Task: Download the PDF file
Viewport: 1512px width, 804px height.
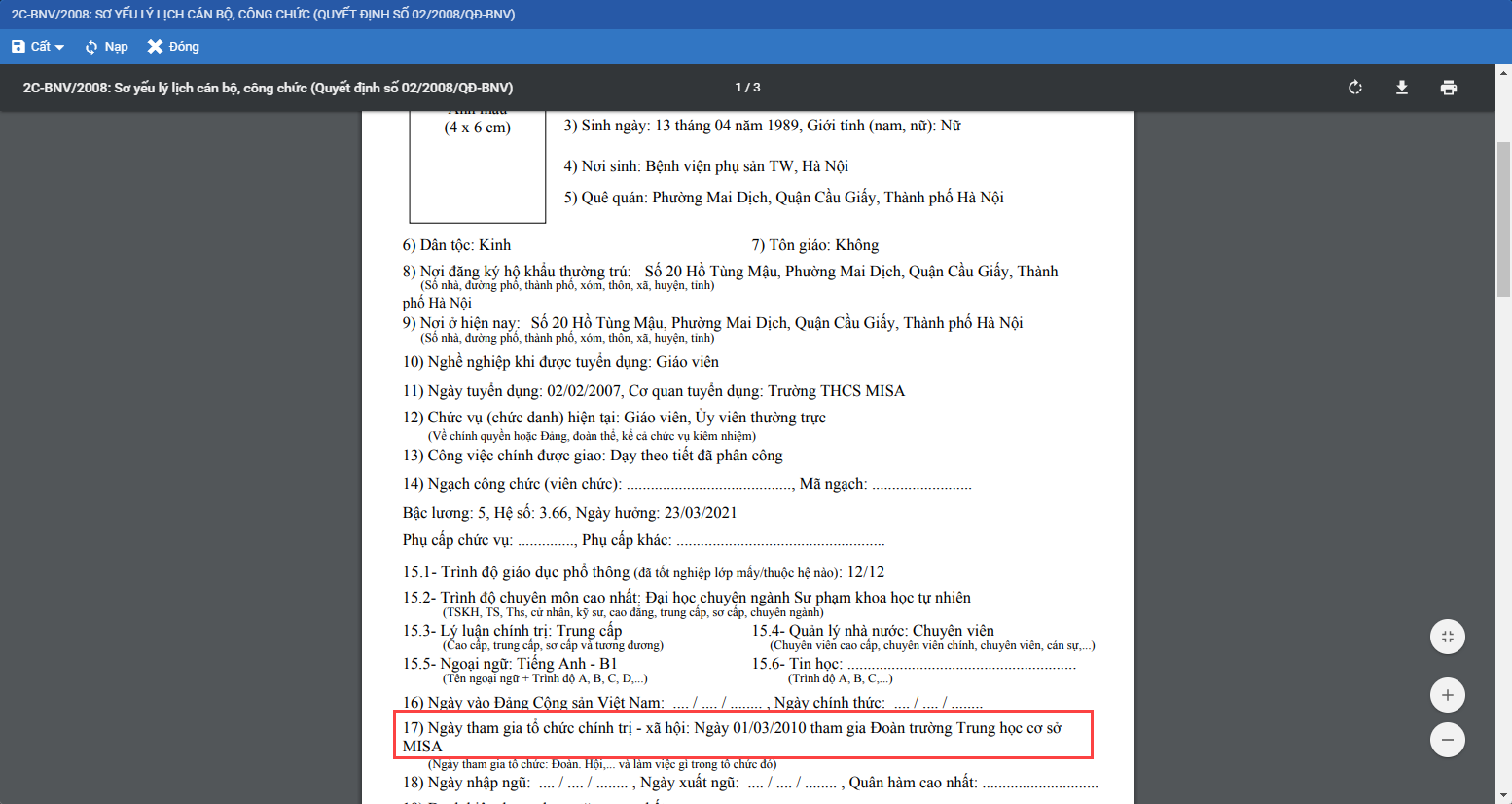Action: pyautogui.click(x=1402, y=88)
